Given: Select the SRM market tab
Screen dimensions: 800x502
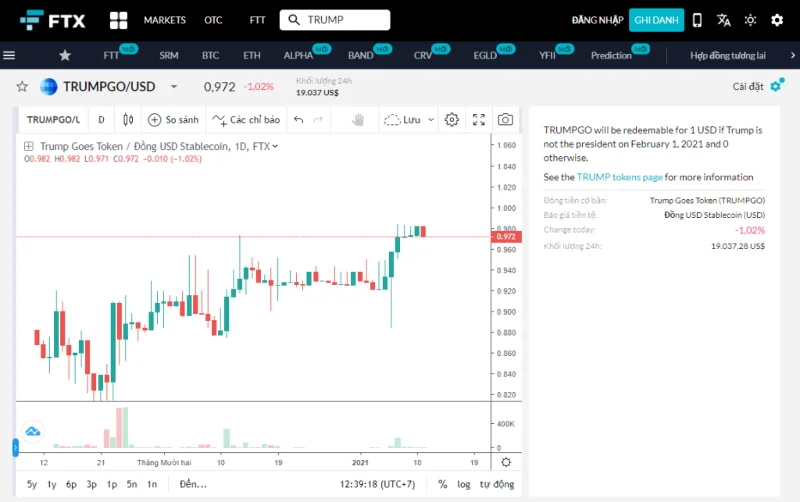Looking at the screenshot, I should (168, 55).
